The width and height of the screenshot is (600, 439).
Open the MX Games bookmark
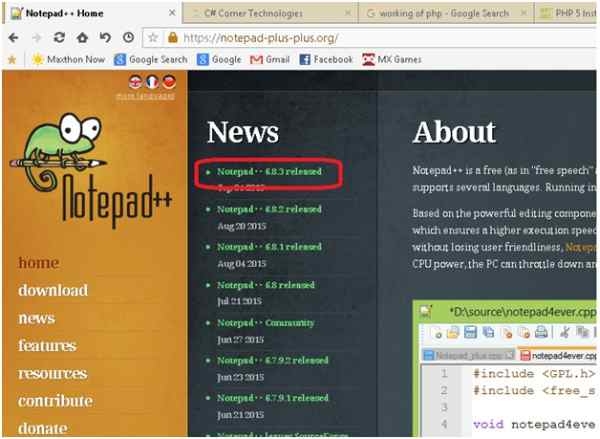392,59
